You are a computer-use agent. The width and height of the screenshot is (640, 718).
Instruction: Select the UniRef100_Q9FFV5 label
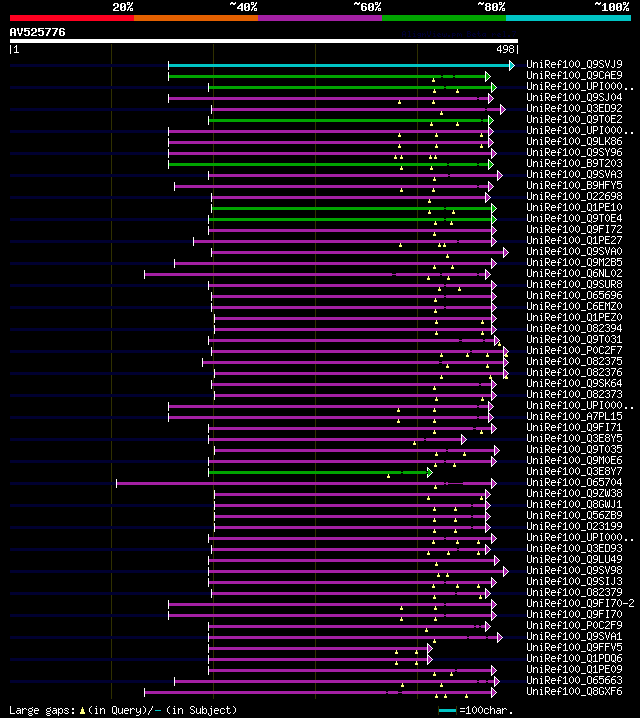(574, 647)
